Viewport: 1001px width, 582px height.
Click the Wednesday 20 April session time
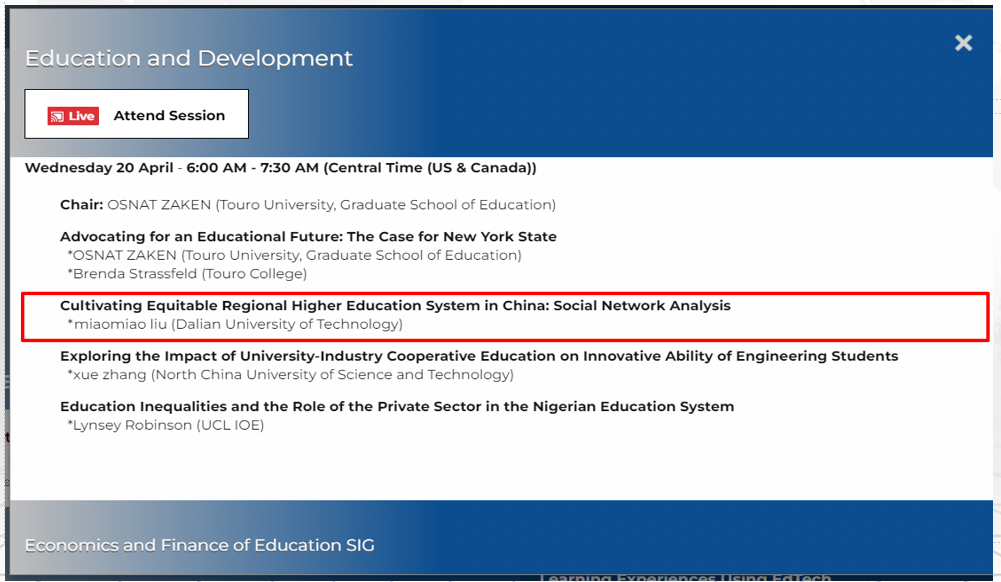click(x=98, y=168)
